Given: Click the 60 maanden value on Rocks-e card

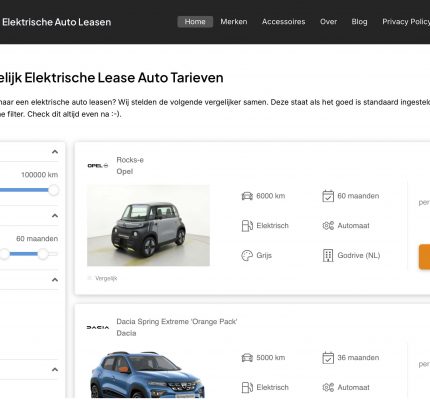Looking at the screenshot, I should pyautogui.click(x=358, y=196).
